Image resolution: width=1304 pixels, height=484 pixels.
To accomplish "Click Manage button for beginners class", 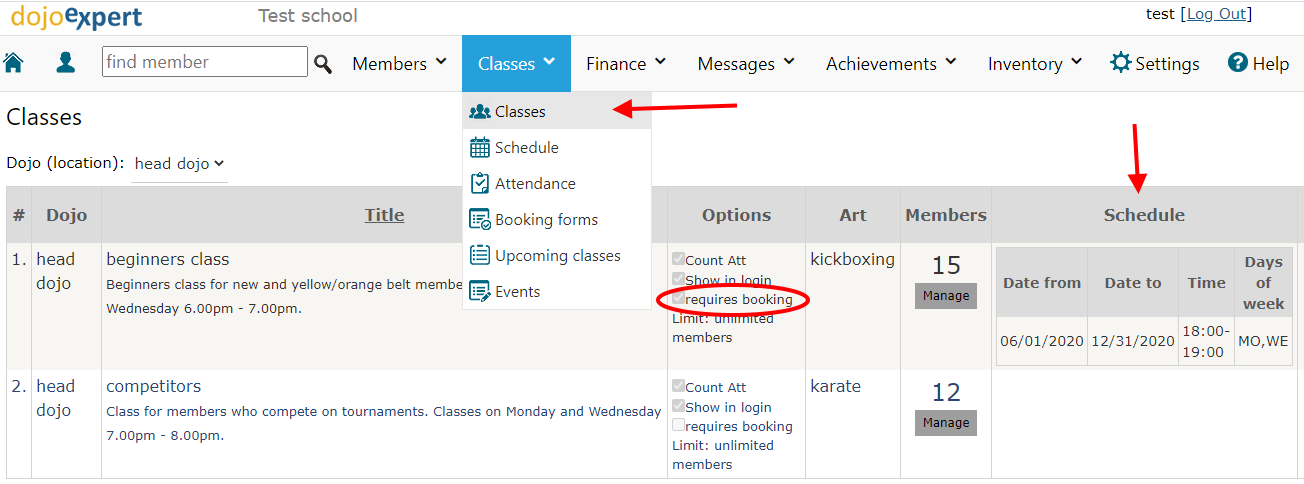I will tap(946, 296).
